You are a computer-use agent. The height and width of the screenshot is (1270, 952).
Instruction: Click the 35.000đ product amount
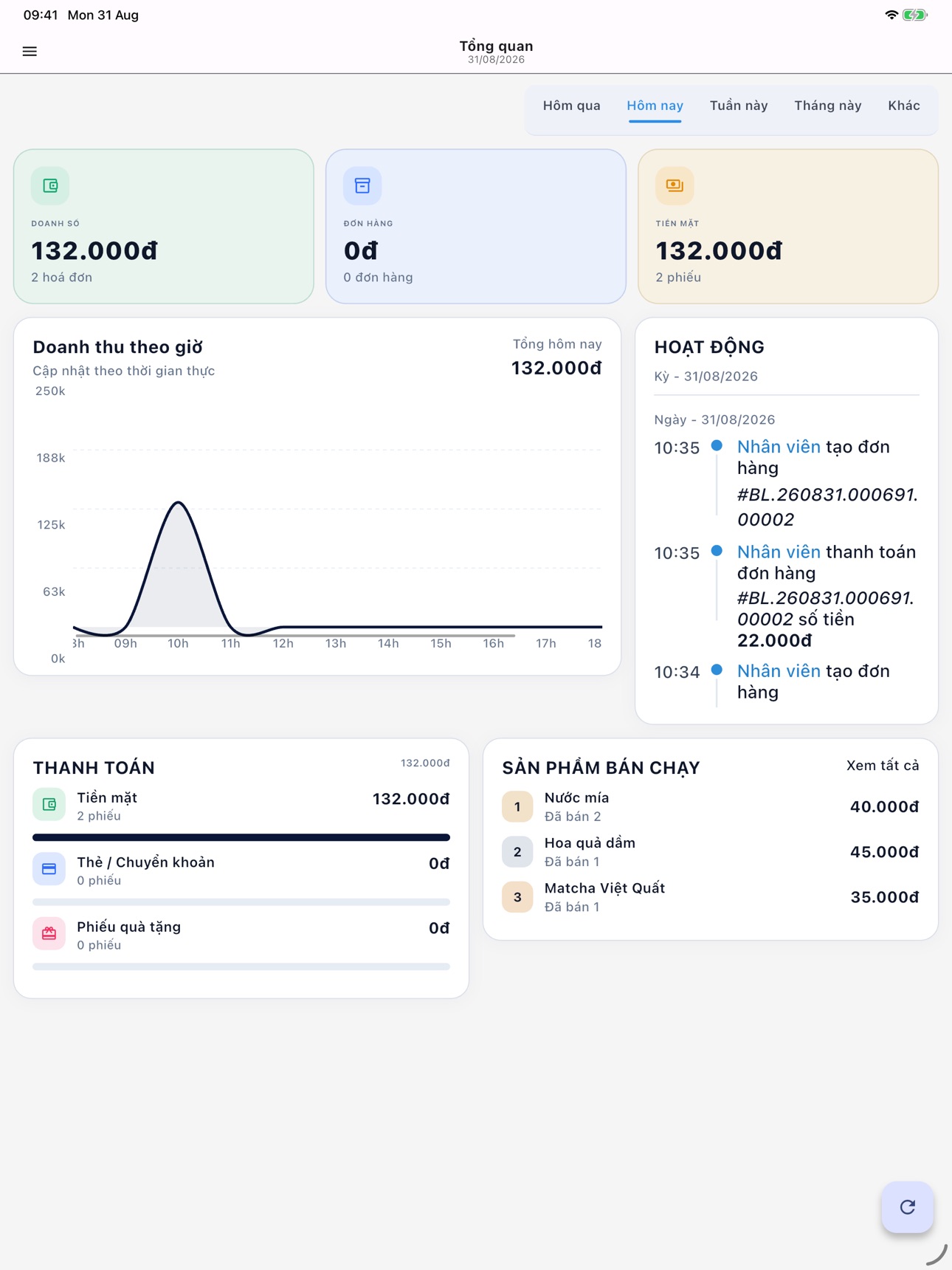pyautogui.click(x=884, y=897)
